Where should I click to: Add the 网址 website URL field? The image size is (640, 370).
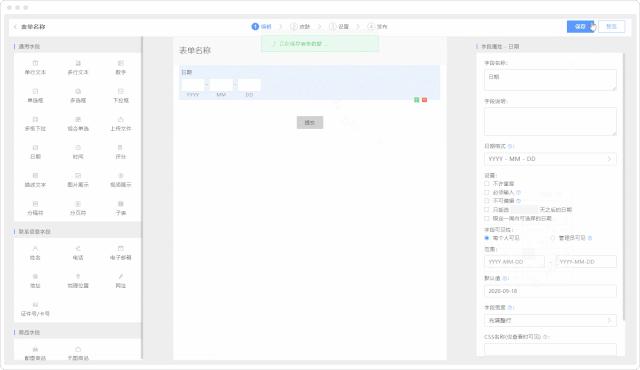tap(120, 281)
